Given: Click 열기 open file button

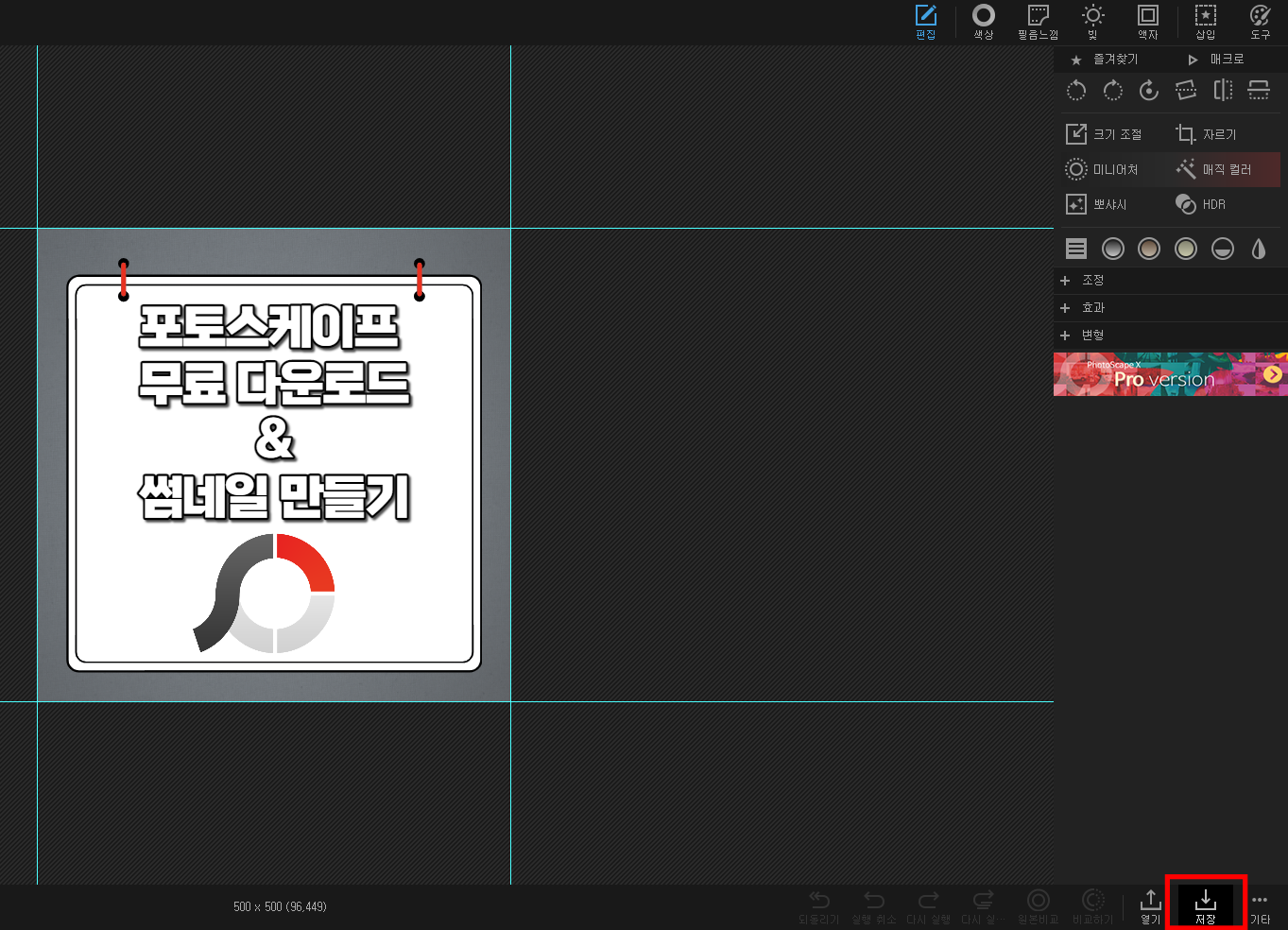Looking at the screenshot, I should click(x=1150, y=907).
